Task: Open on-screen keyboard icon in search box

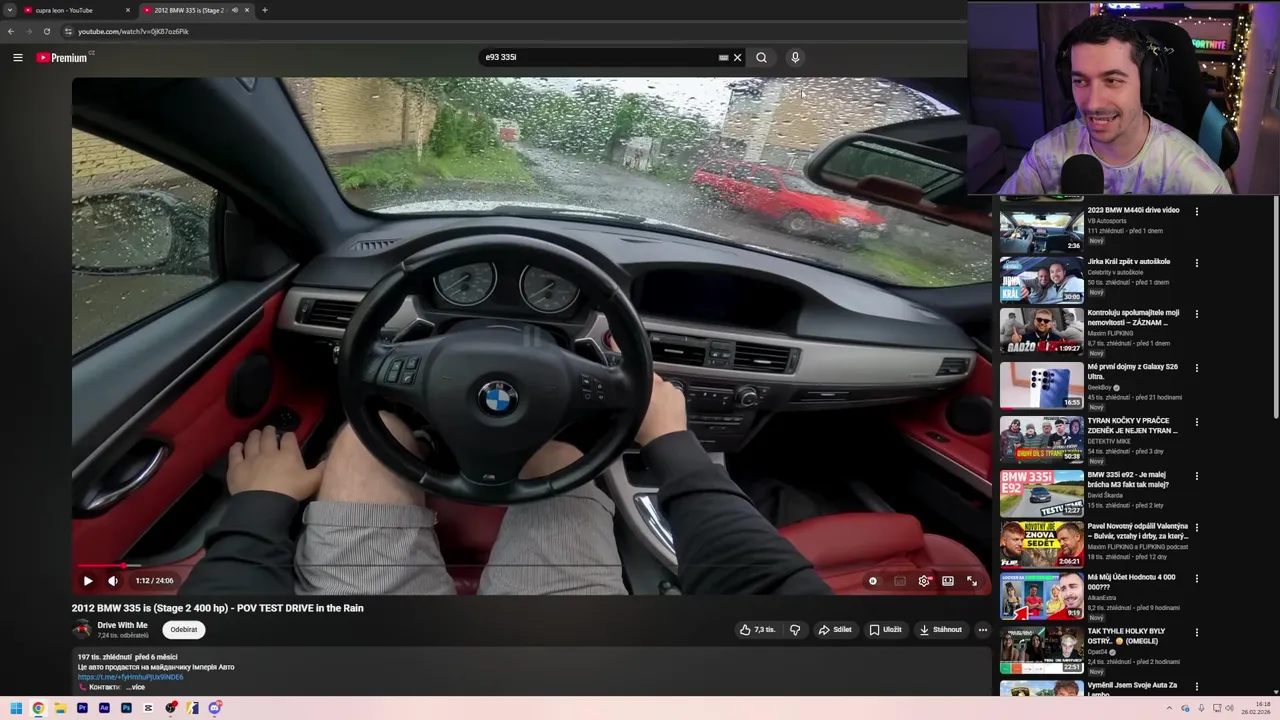Action: click(723, 58)
